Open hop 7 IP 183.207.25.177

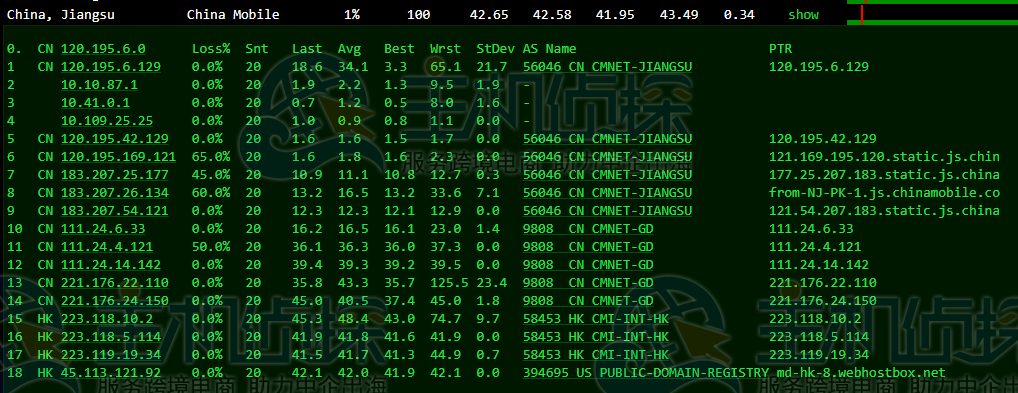(115, 175)
